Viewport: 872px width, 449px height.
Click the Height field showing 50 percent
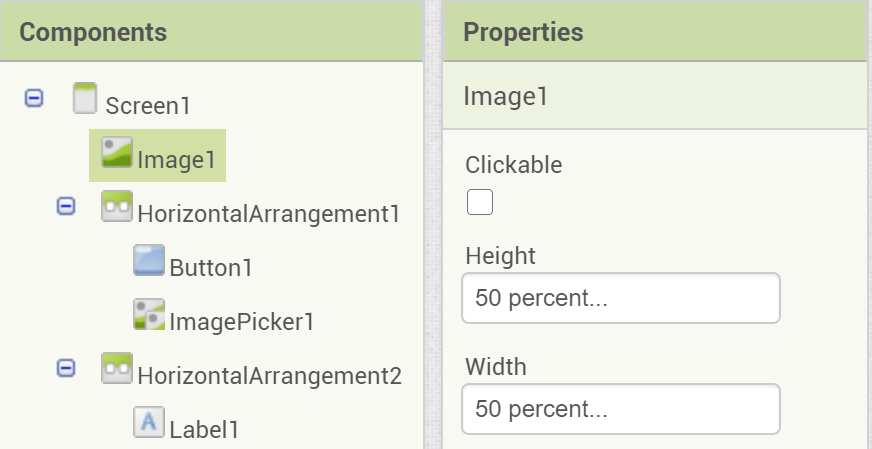(x=620, y=298)
